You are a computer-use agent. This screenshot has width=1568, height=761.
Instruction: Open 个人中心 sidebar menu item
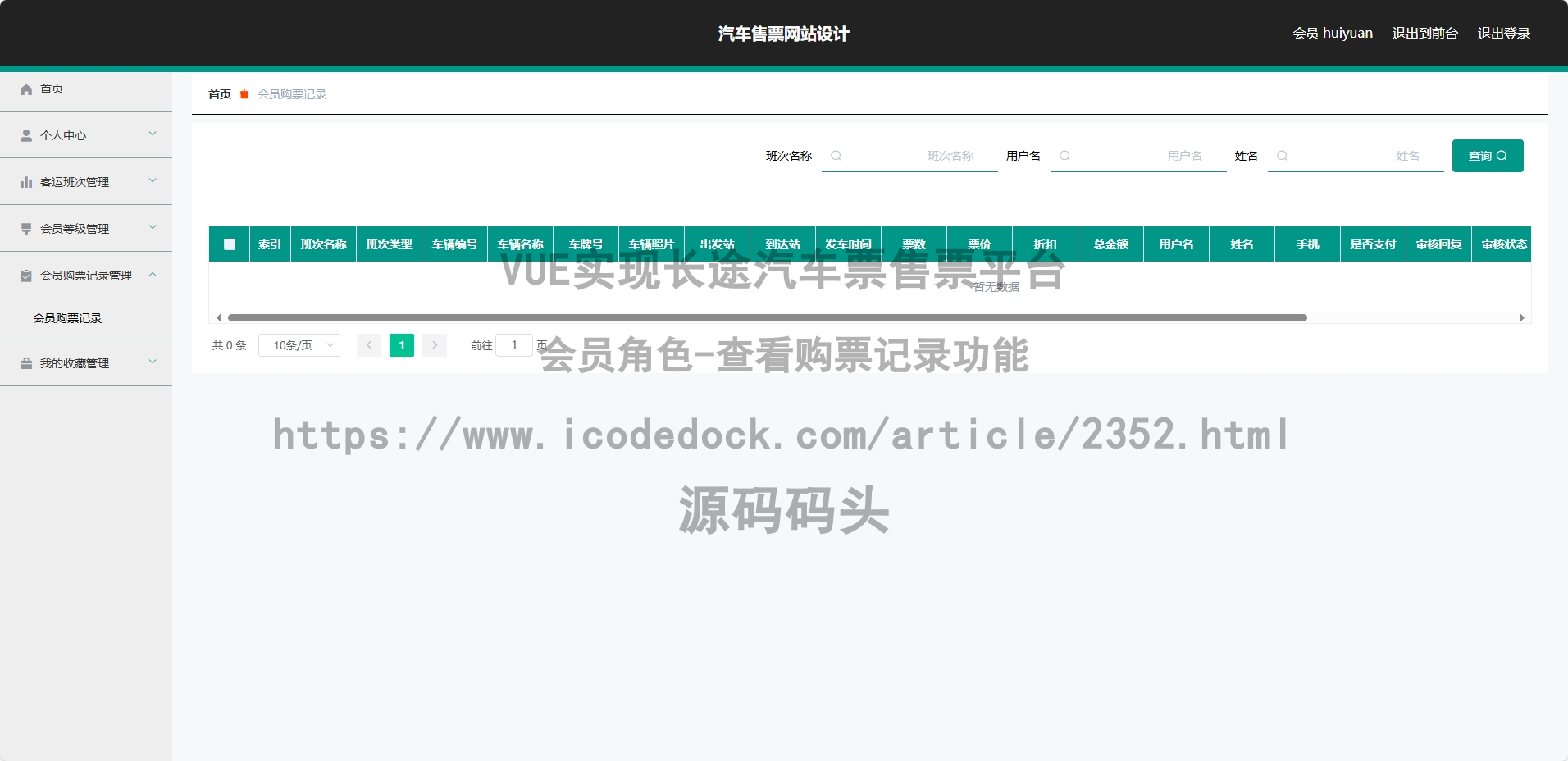click(x=86, y=135)
